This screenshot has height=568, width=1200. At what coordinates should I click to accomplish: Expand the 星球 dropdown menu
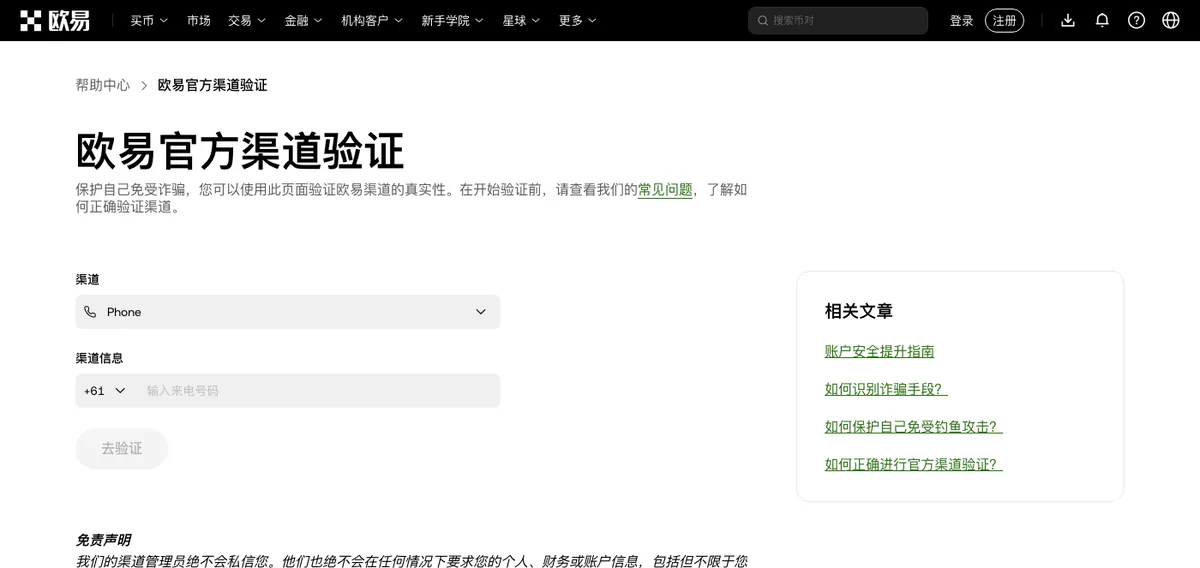521,20
